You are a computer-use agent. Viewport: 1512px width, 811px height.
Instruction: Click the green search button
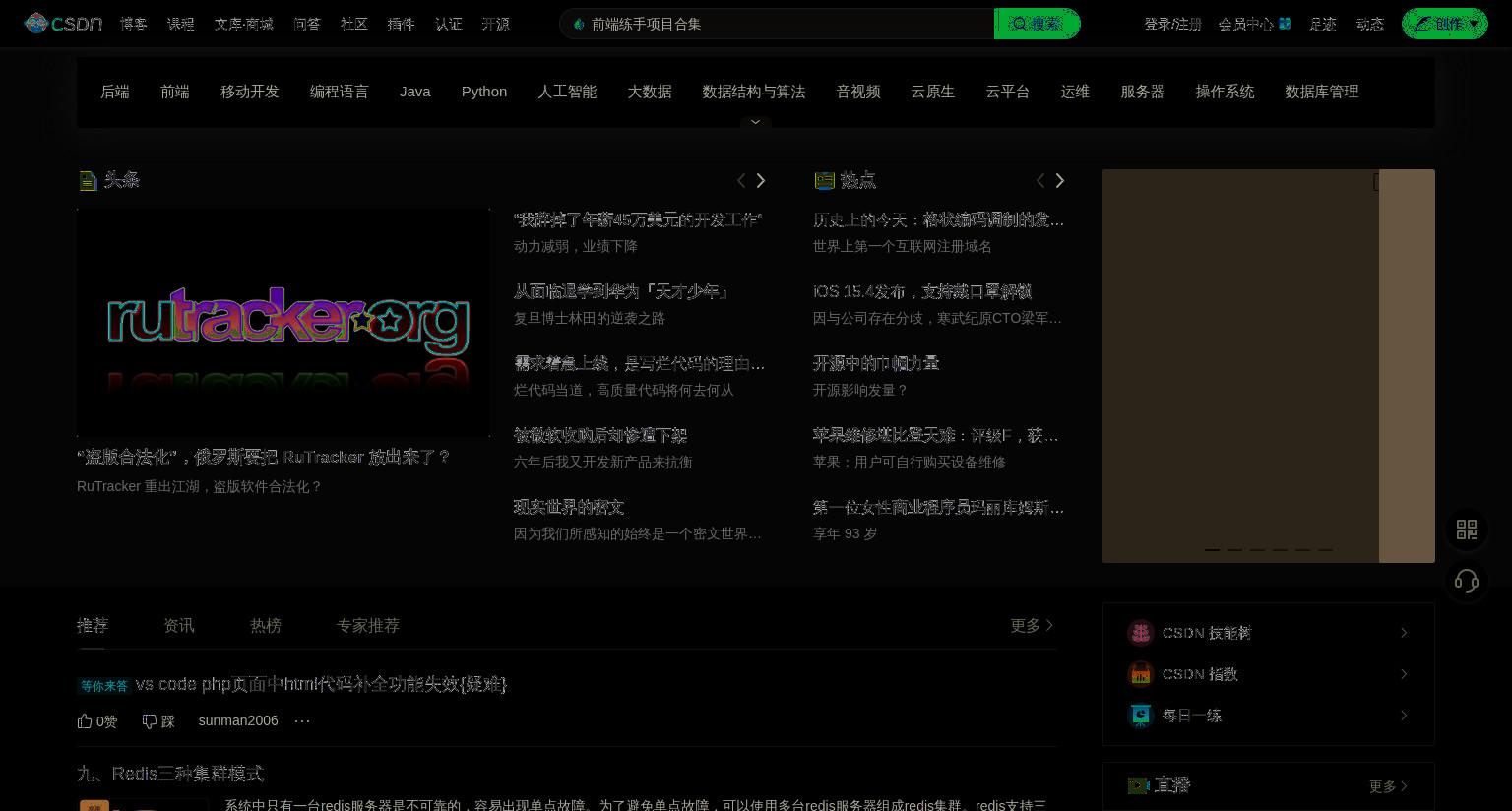(x=1038, y=24)
